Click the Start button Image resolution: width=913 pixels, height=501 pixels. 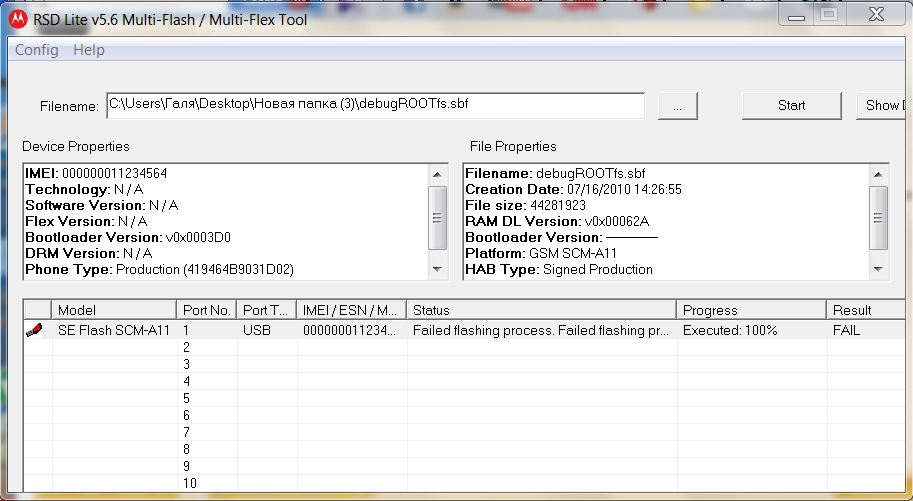click(x=791, y=105)
